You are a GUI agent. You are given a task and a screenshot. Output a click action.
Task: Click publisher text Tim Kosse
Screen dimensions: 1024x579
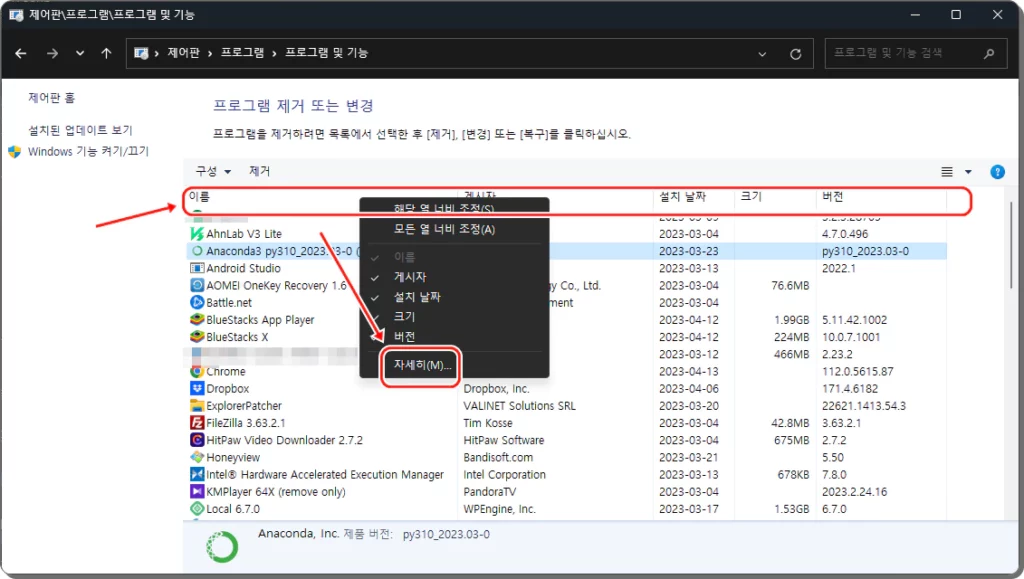pos(488,423)
